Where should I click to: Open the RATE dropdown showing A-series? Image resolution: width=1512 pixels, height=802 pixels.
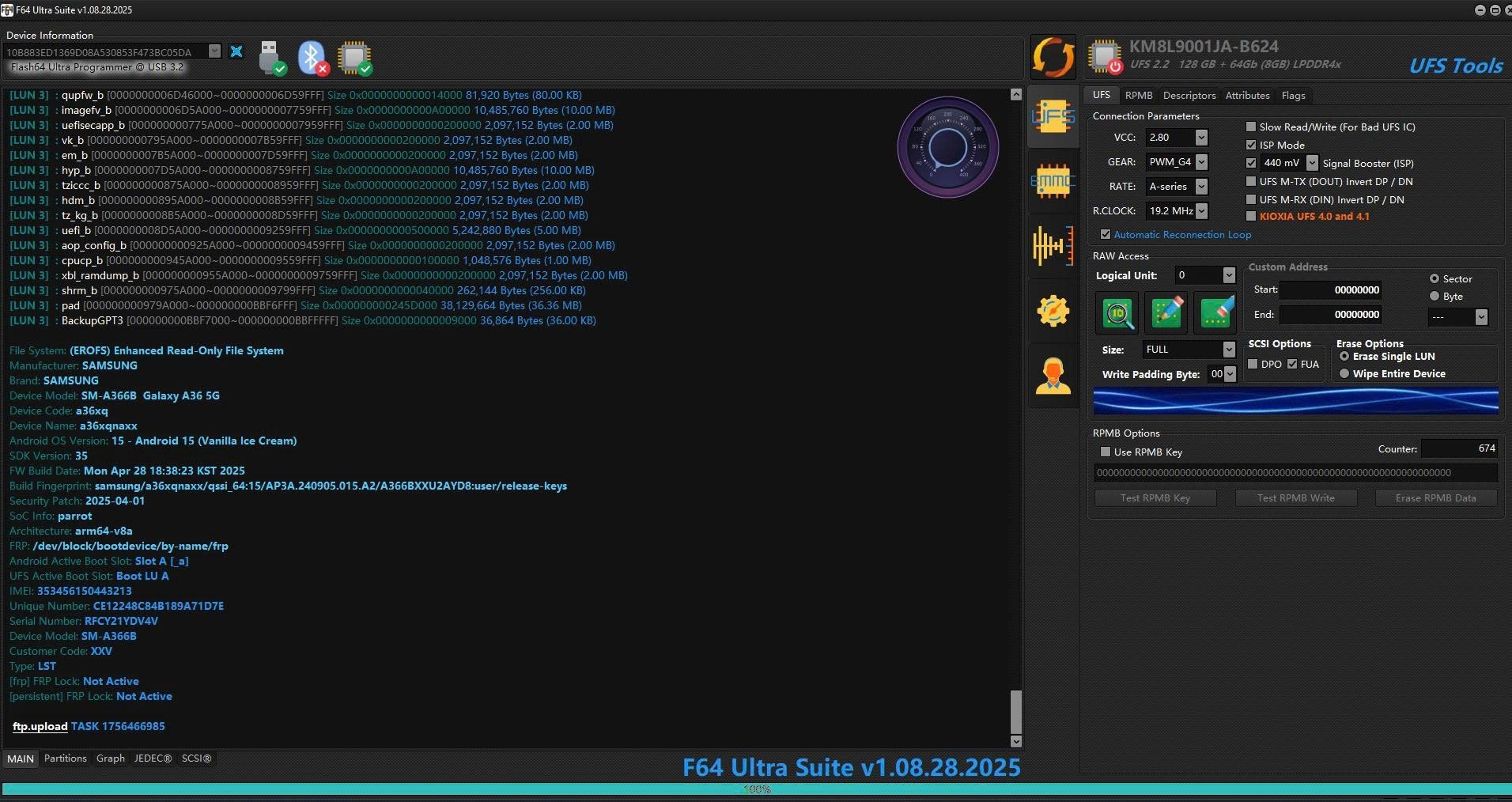coord(1201,187)
